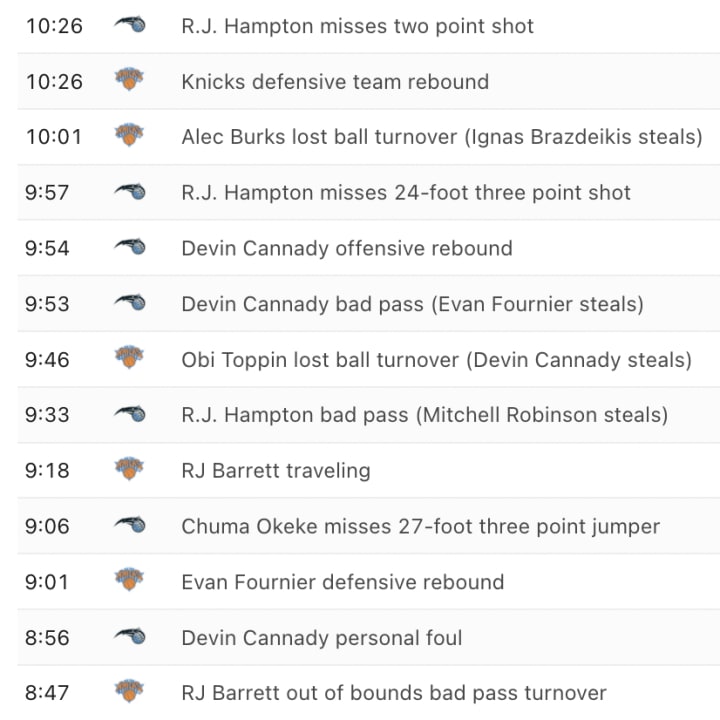Click Knicks logo next to Alec Burks turnover
This screenshot has width=720, height=720.
coord(129,135)
